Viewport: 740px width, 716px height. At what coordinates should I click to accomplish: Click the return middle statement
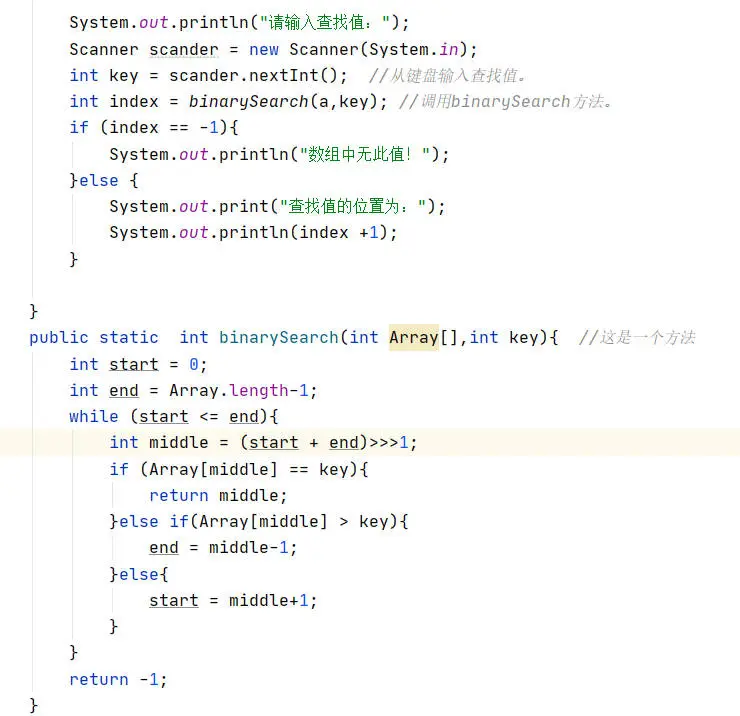pyautogui.click(x=218, y=495)
